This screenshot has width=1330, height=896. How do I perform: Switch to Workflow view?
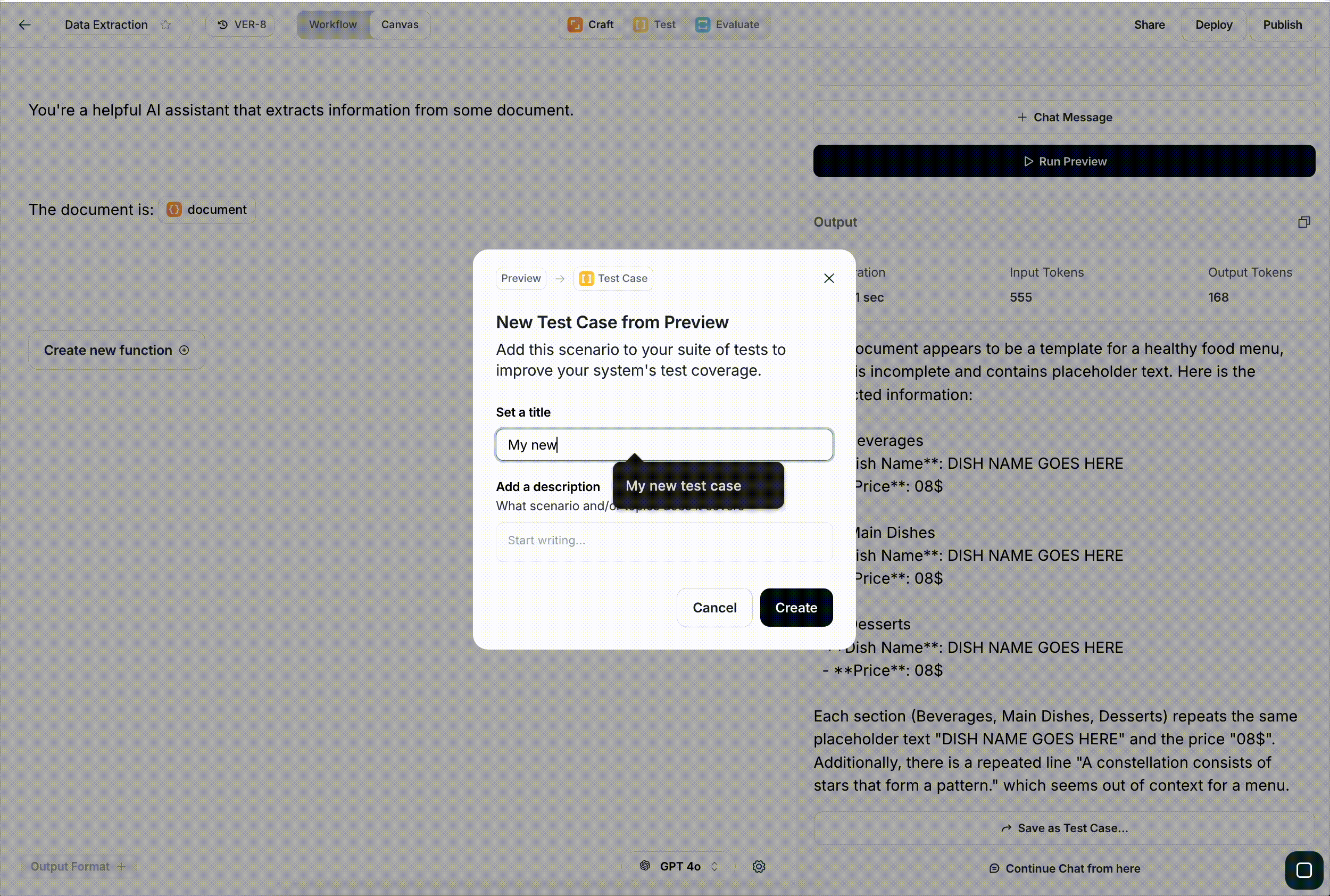(x=332, y=24)
